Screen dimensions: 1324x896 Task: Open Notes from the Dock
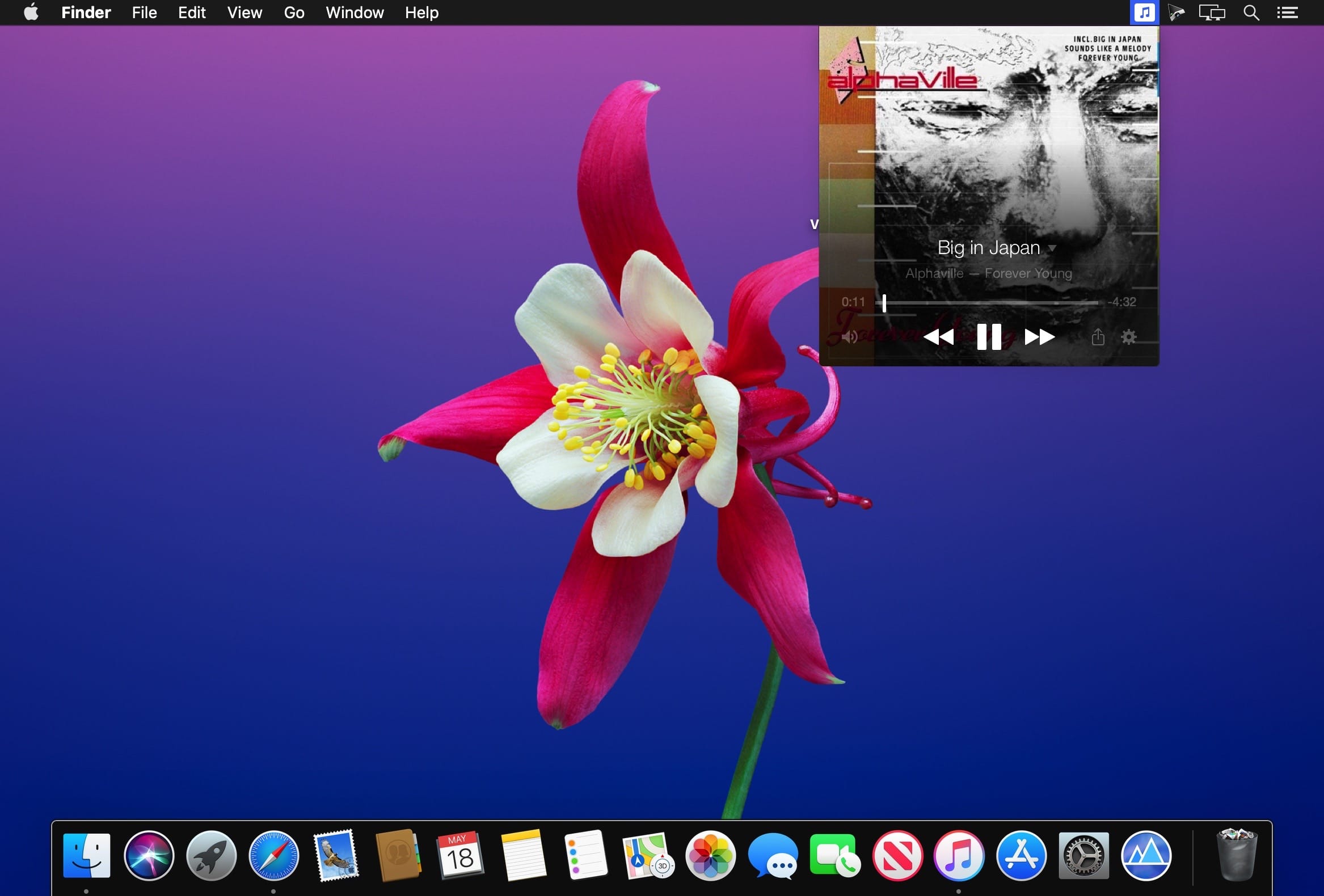(x=523, y=855)
